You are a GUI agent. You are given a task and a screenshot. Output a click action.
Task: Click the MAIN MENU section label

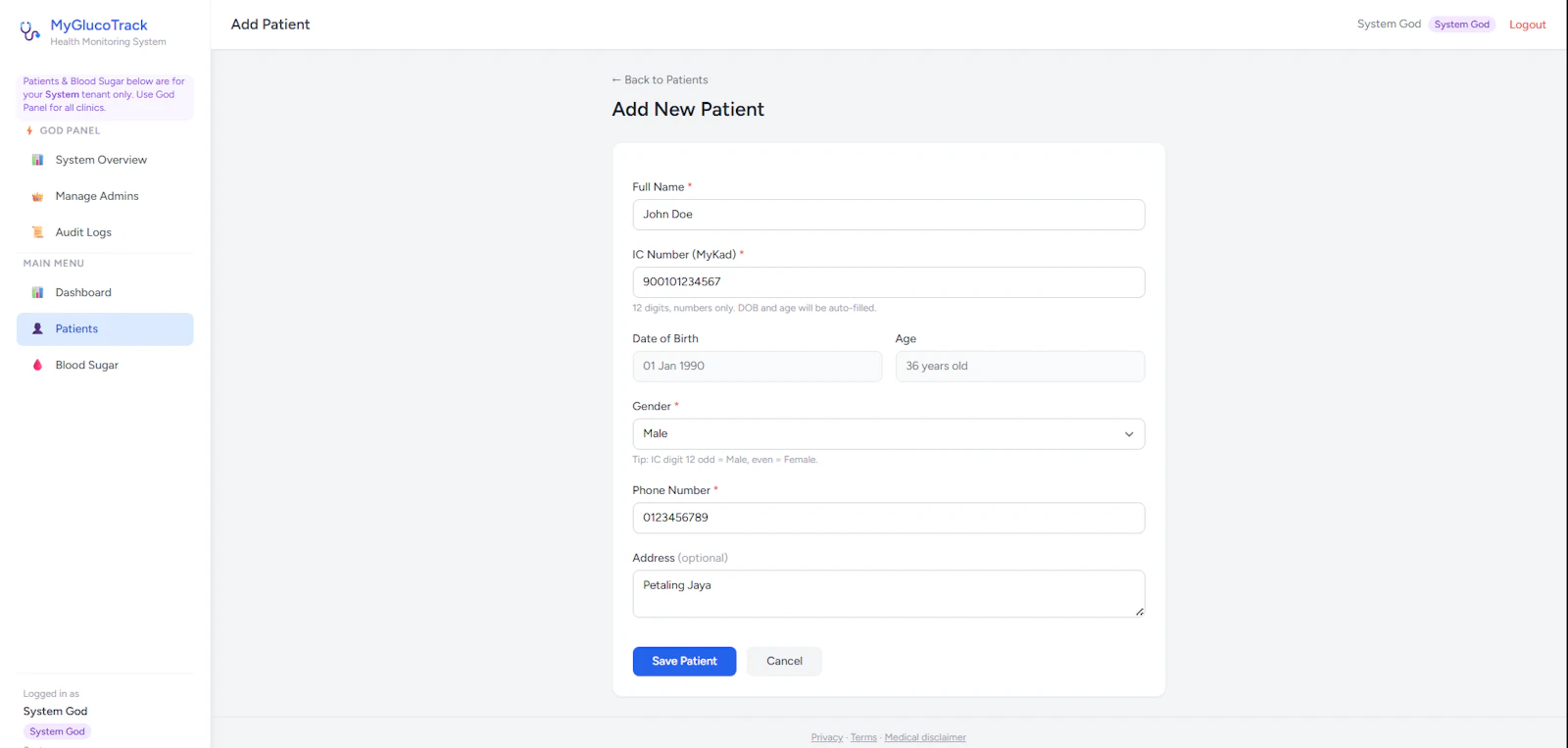point(54,264)
